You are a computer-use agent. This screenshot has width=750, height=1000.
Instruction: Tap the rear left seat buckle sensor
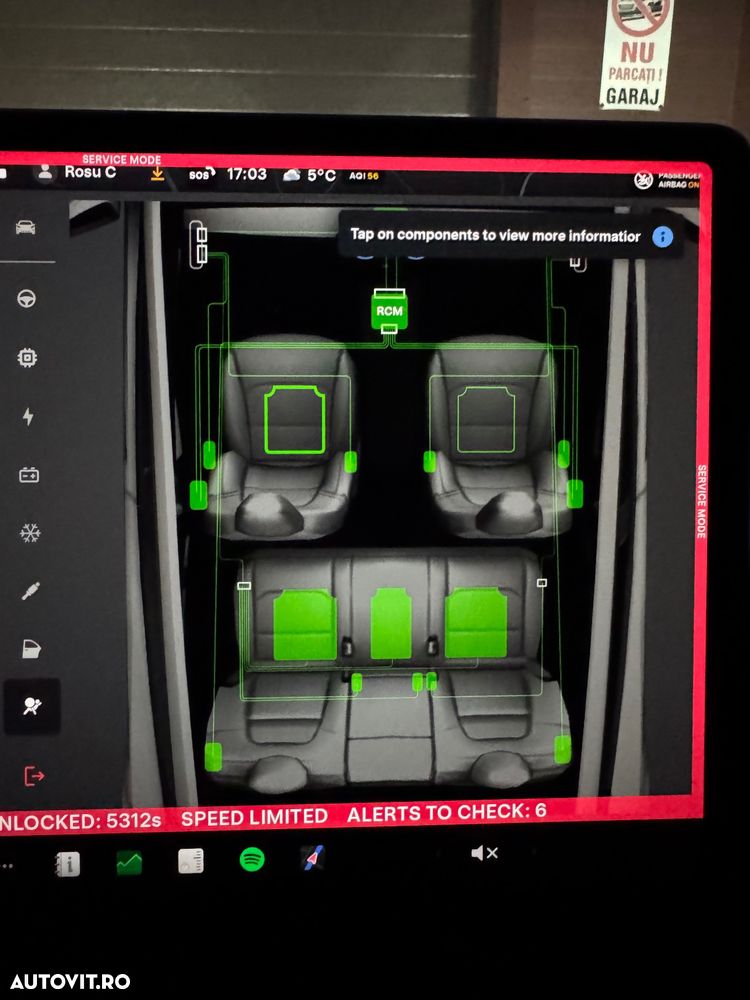click(x=357, y=683)
